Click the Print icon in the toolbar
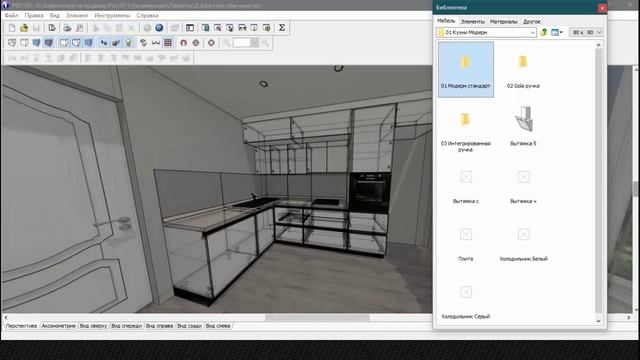 coord(67,28)
